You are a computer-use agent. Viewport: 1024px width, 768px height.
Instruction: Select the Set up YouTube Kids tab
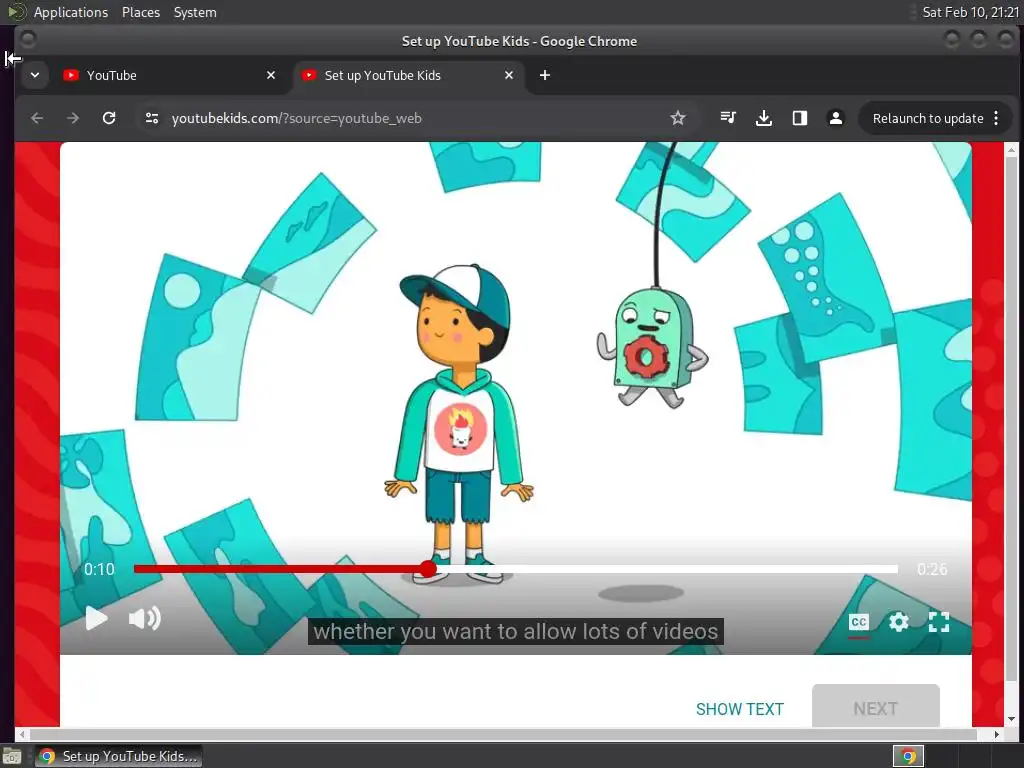[409, 75]
